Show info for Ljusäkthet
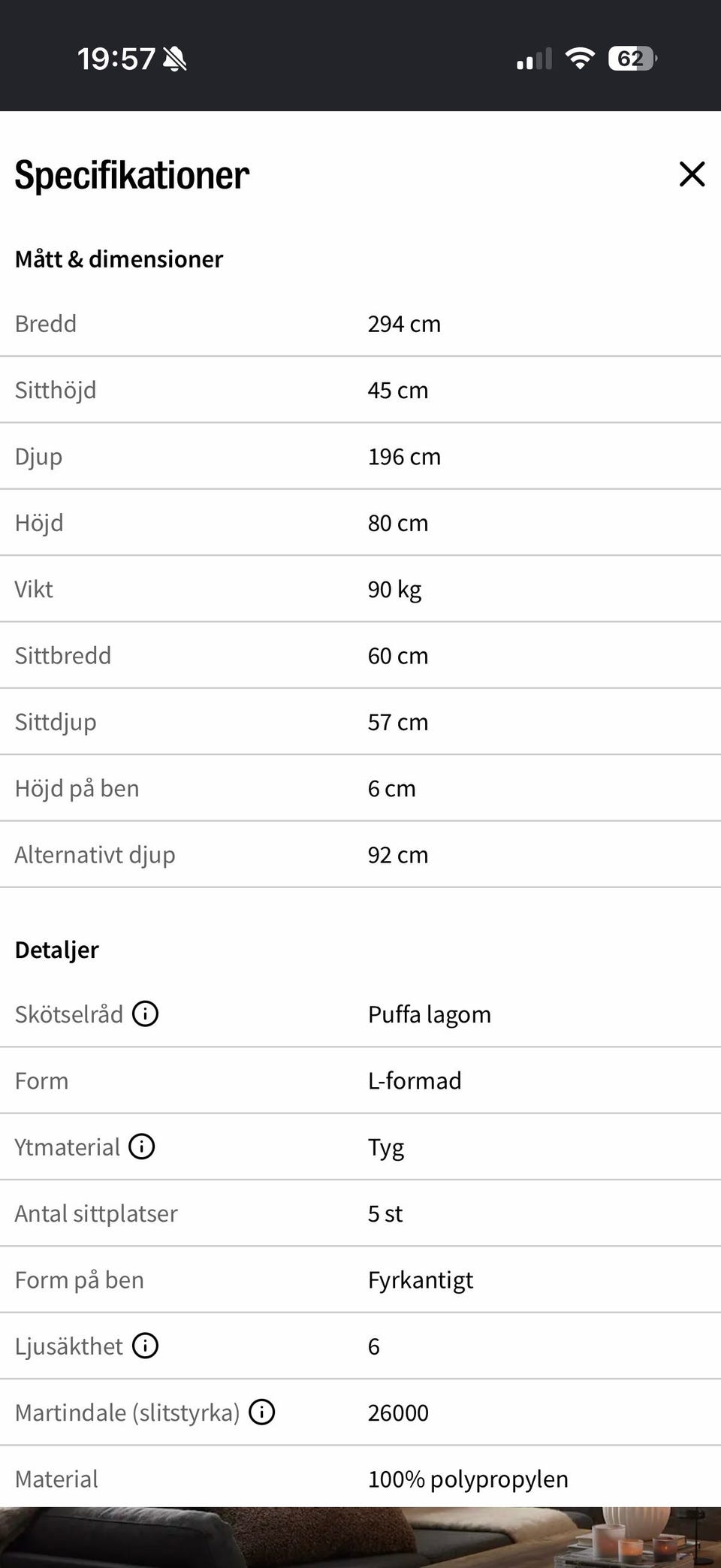The image size is (721, 1568). [x=145, y=1346]
